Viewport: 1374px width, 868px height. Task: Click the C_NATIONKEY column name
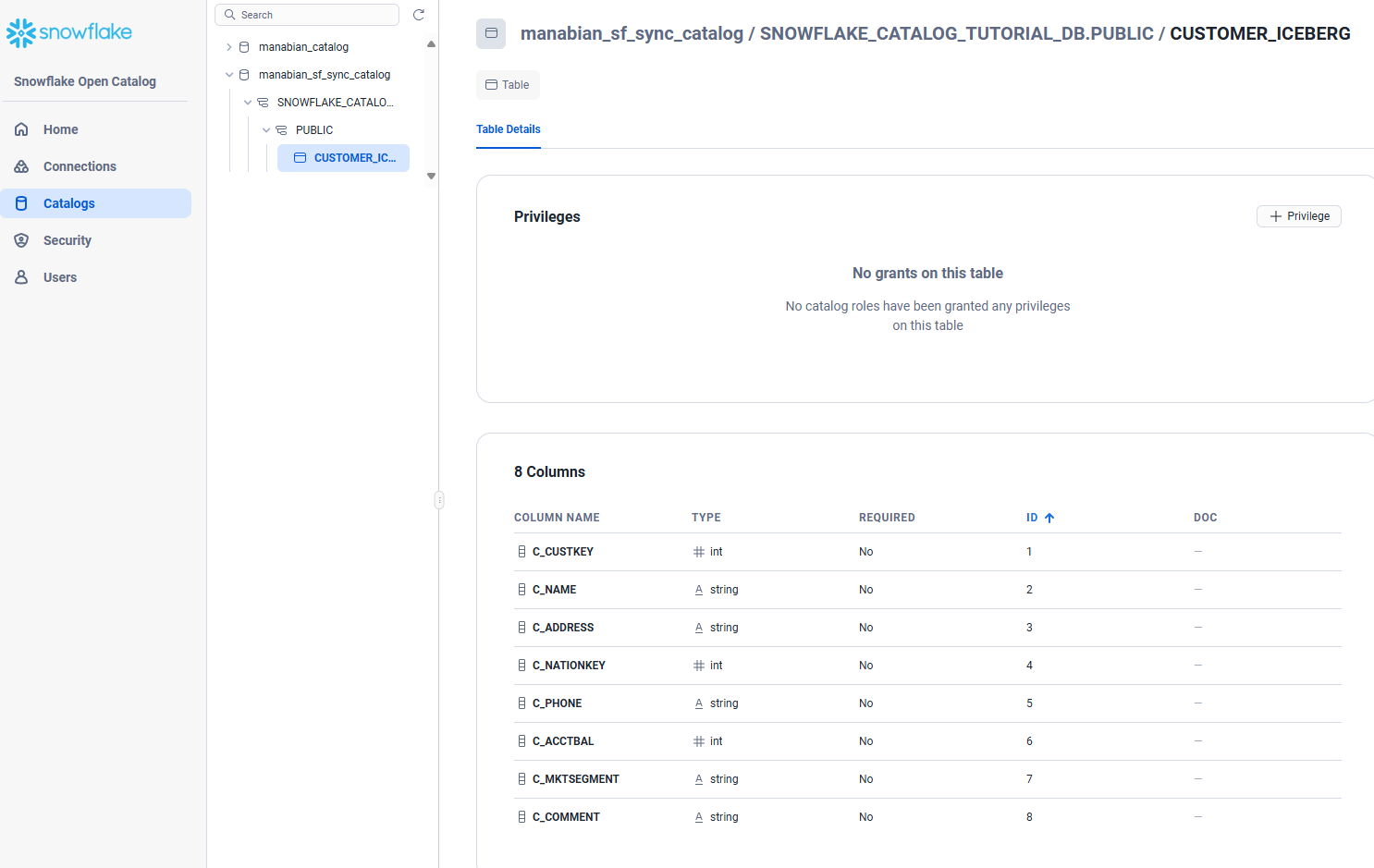click(x=569, y=666)
